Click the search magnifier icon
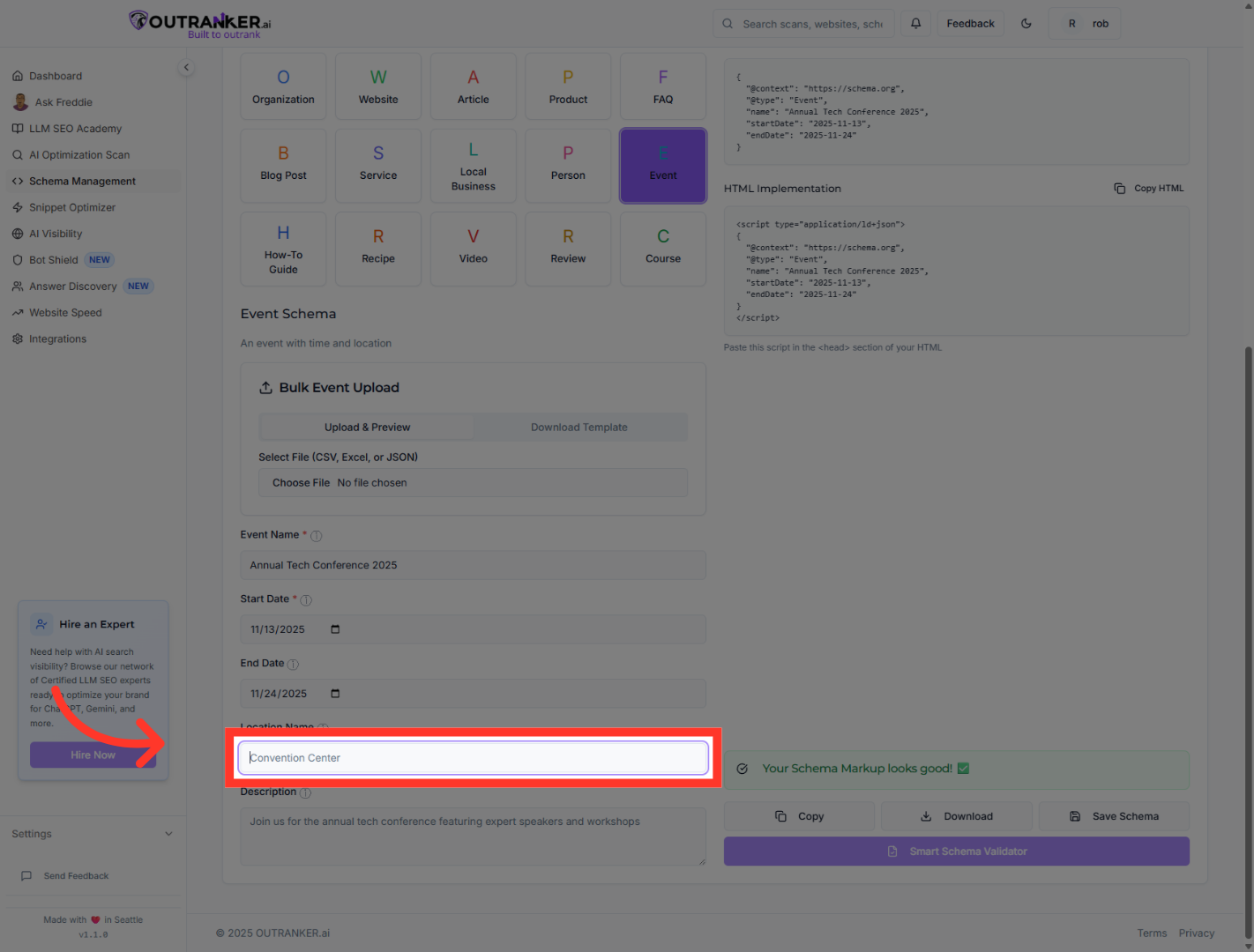This screenshot has width=1254, height=952. [728, 24]
